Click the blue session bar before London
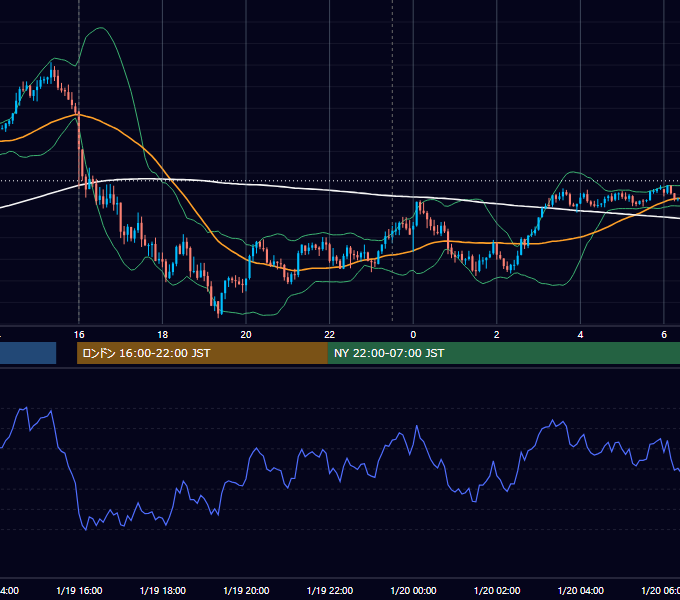 pyautogui.click(x=28, y=353)
